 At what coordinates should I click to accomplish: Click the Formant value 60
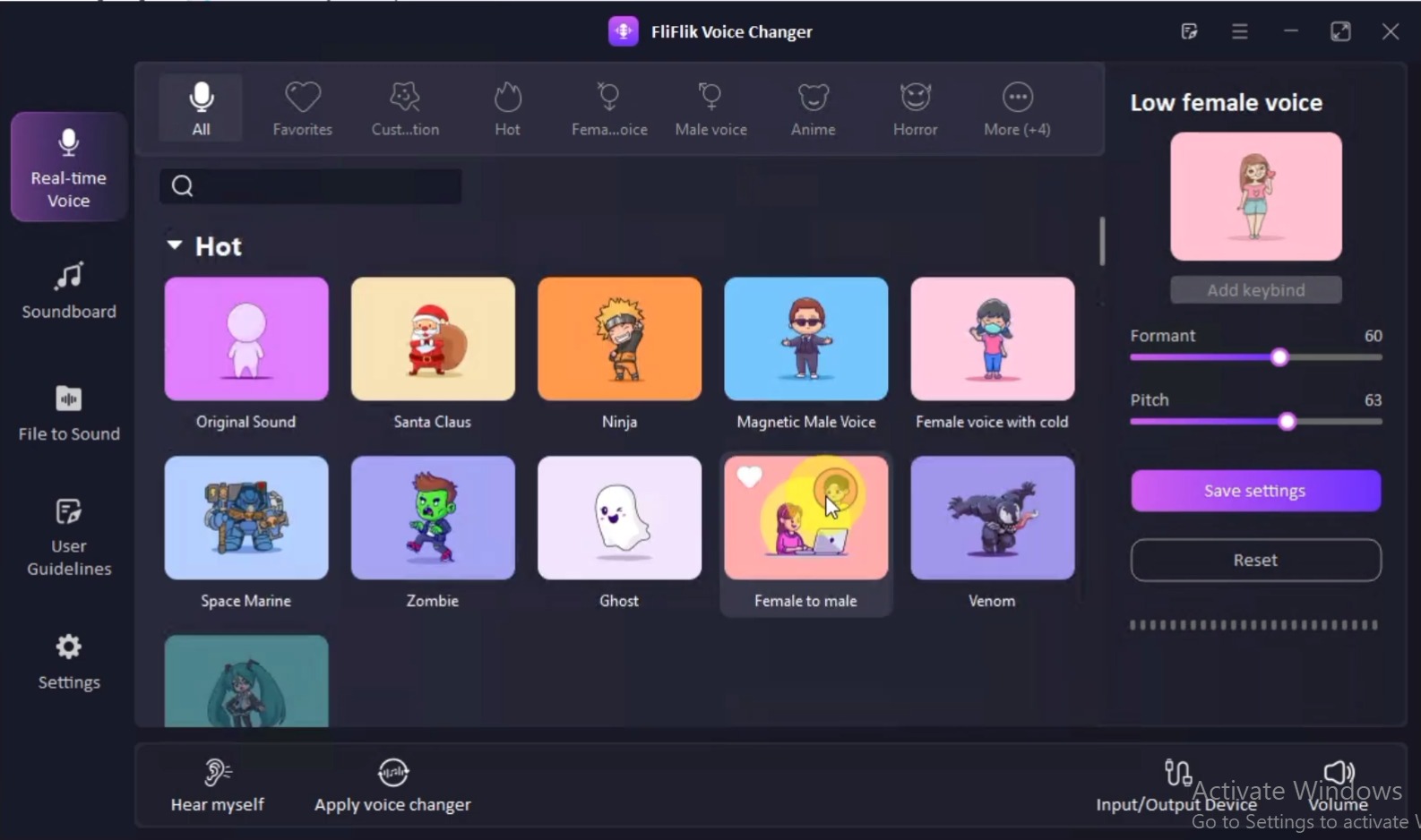[x=1373, y=336]
